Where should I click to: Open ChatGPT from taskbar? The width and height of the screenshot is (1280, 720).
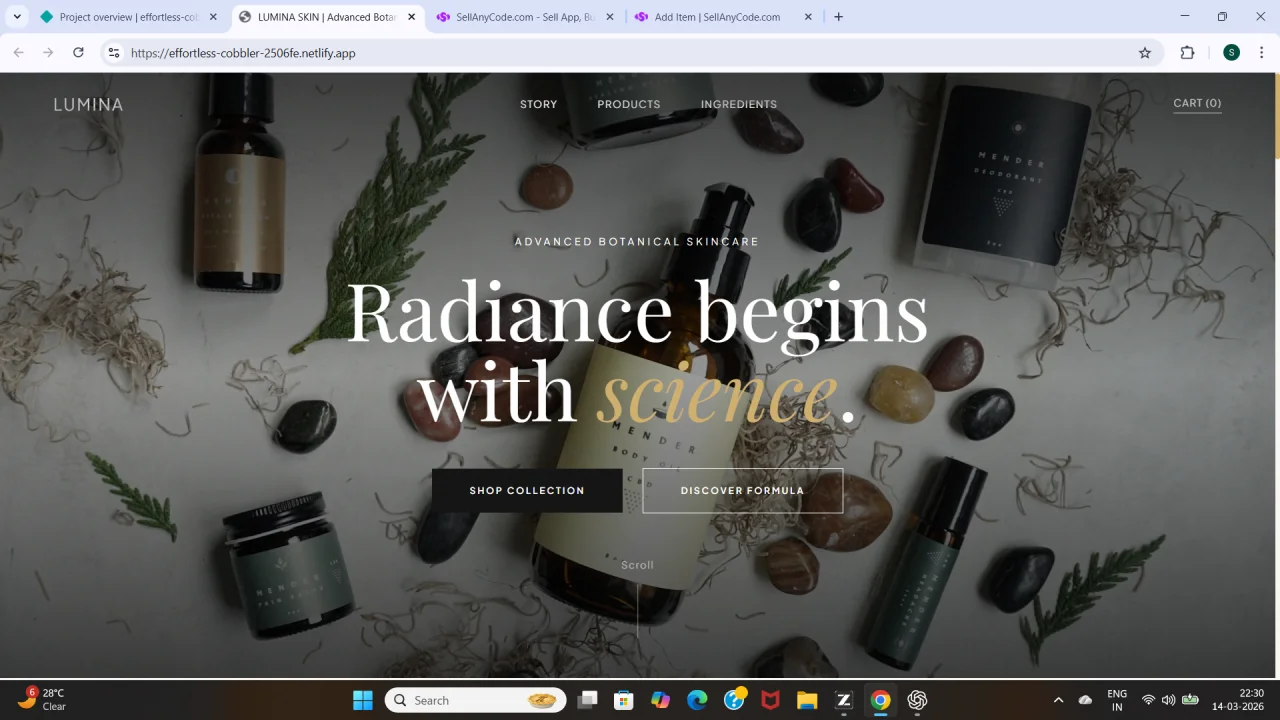click(917, 700)
